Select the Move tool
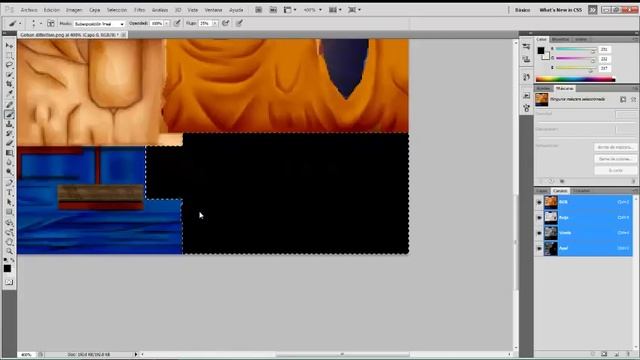This screenshot has height=360, width=640. coord(9,45)
